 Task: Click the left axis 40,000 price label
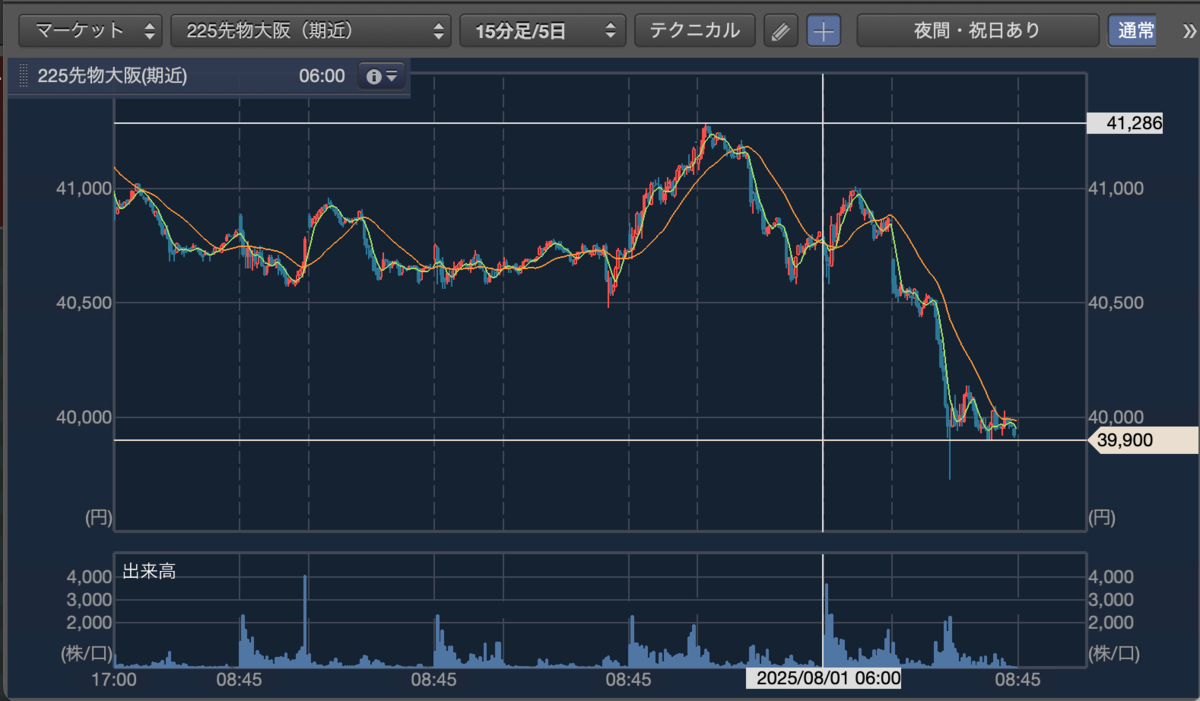82,417
